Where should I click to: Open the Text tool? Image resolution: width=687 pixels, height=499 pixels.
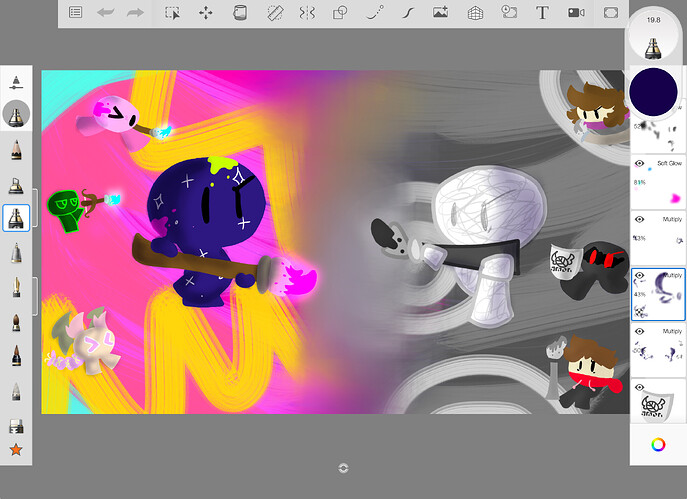click(543, 13)
